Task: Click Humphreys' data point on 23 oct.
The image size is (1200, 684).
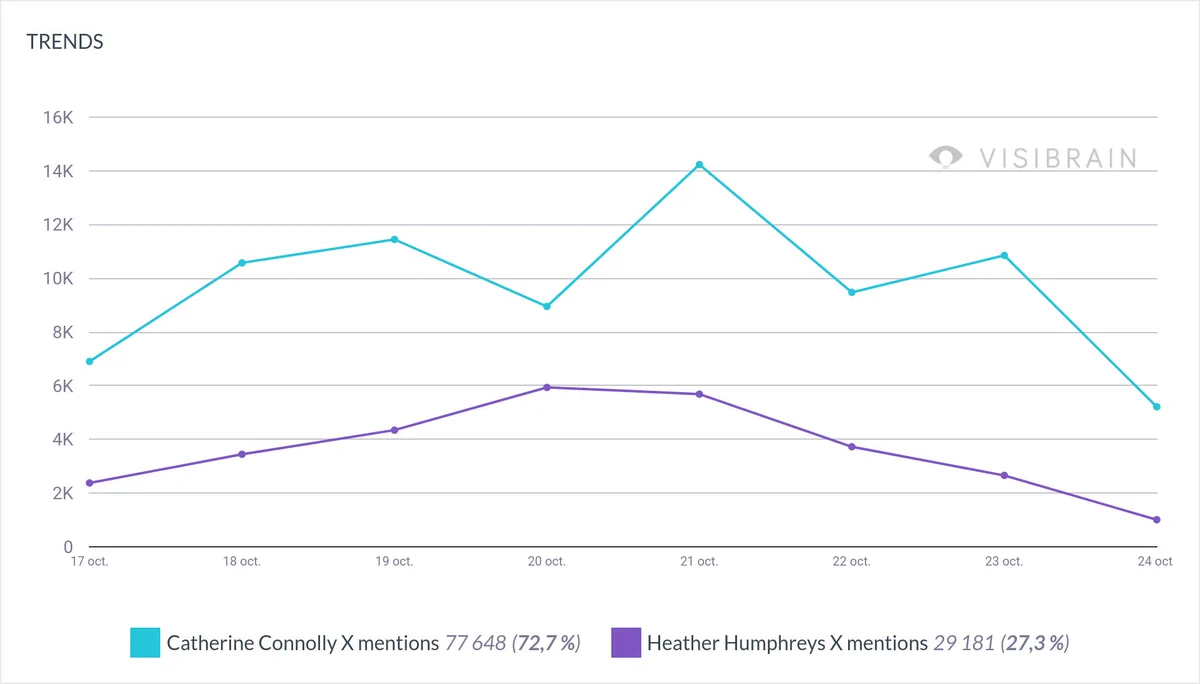Action: [x=1004, y=475]
